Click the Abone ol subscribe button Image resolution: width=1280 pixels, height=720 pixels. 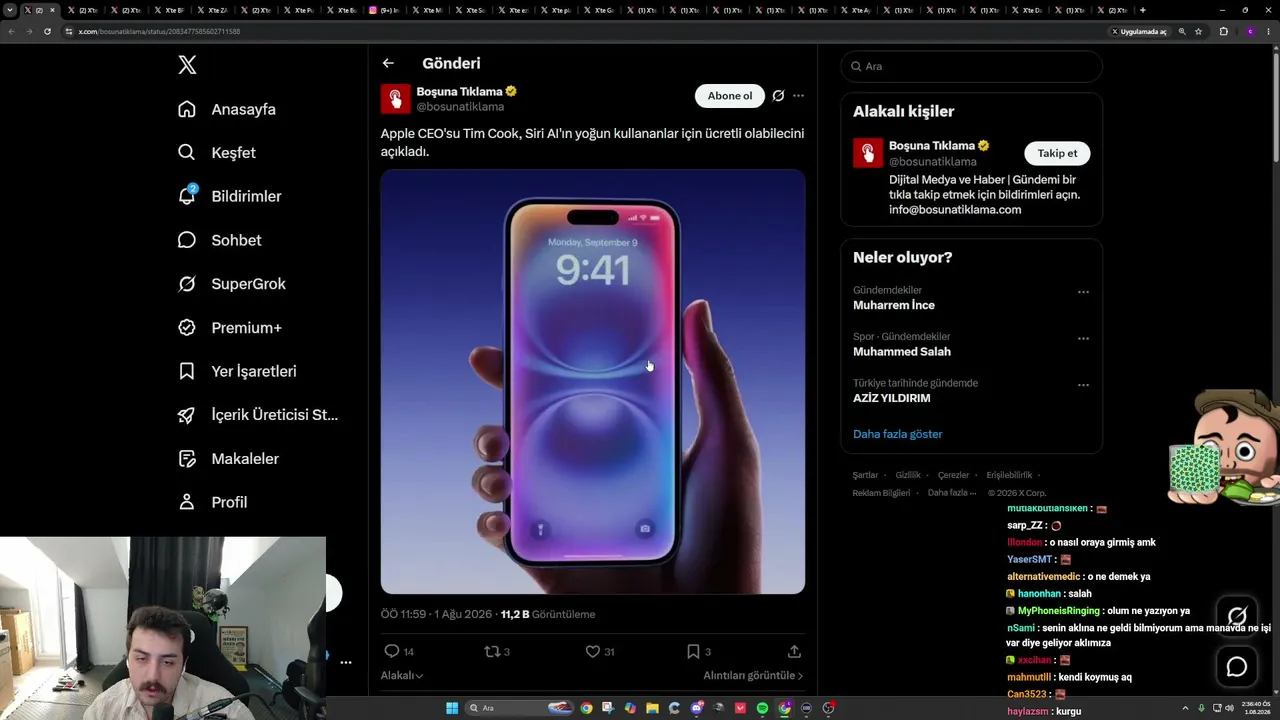point(730,96)
